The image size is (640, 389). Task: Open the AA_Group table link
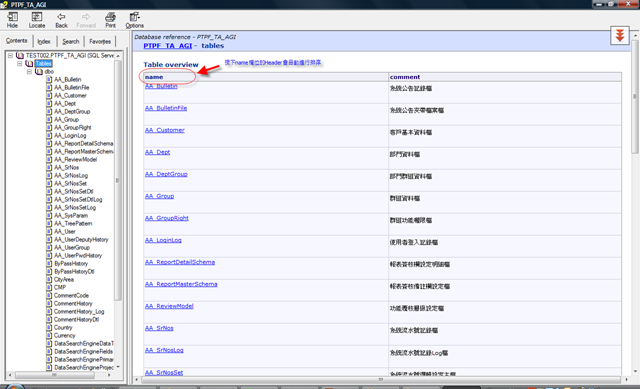pos(159,196)
